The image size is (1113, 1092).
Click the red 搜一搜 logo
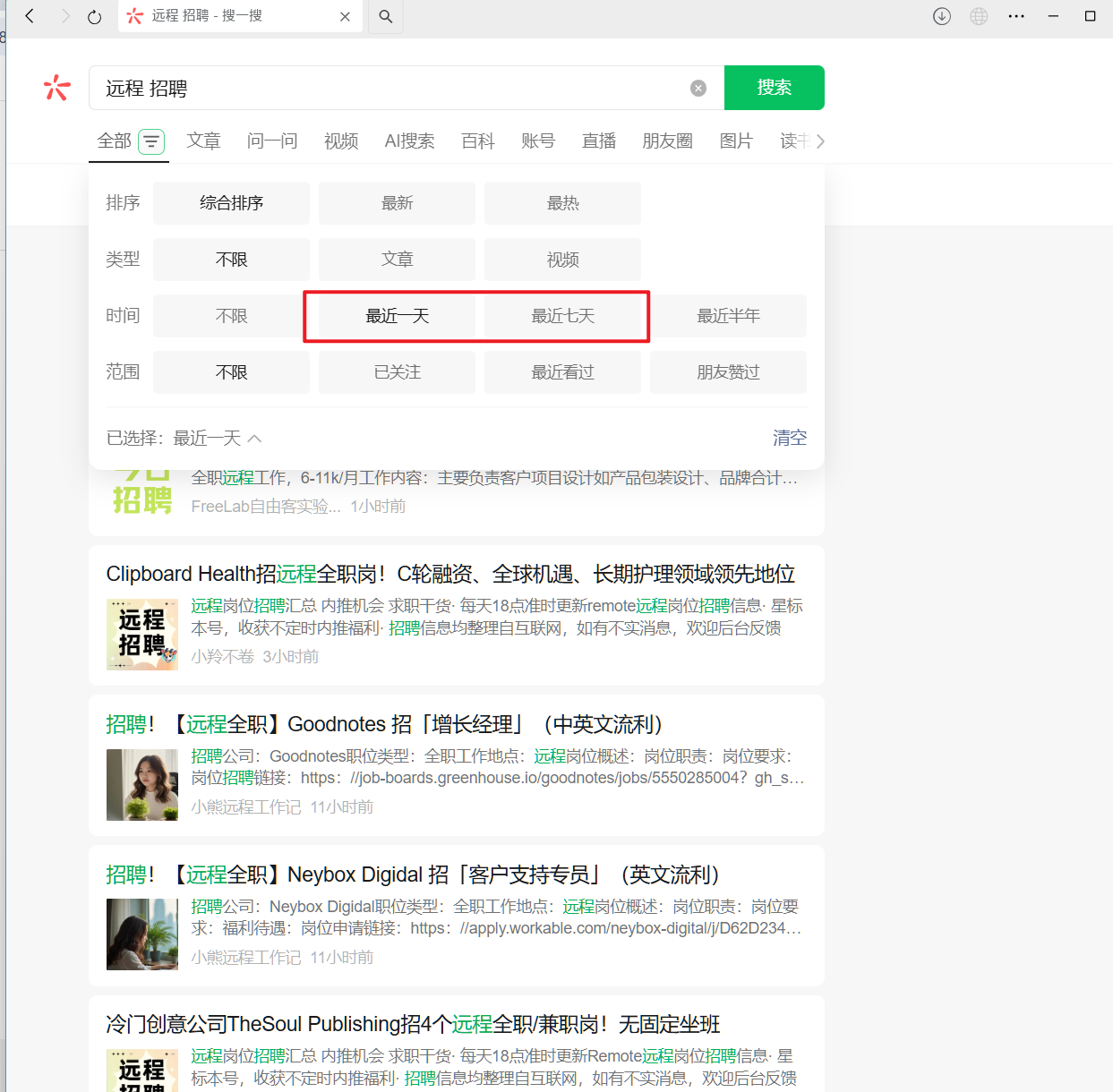(56, 88)
